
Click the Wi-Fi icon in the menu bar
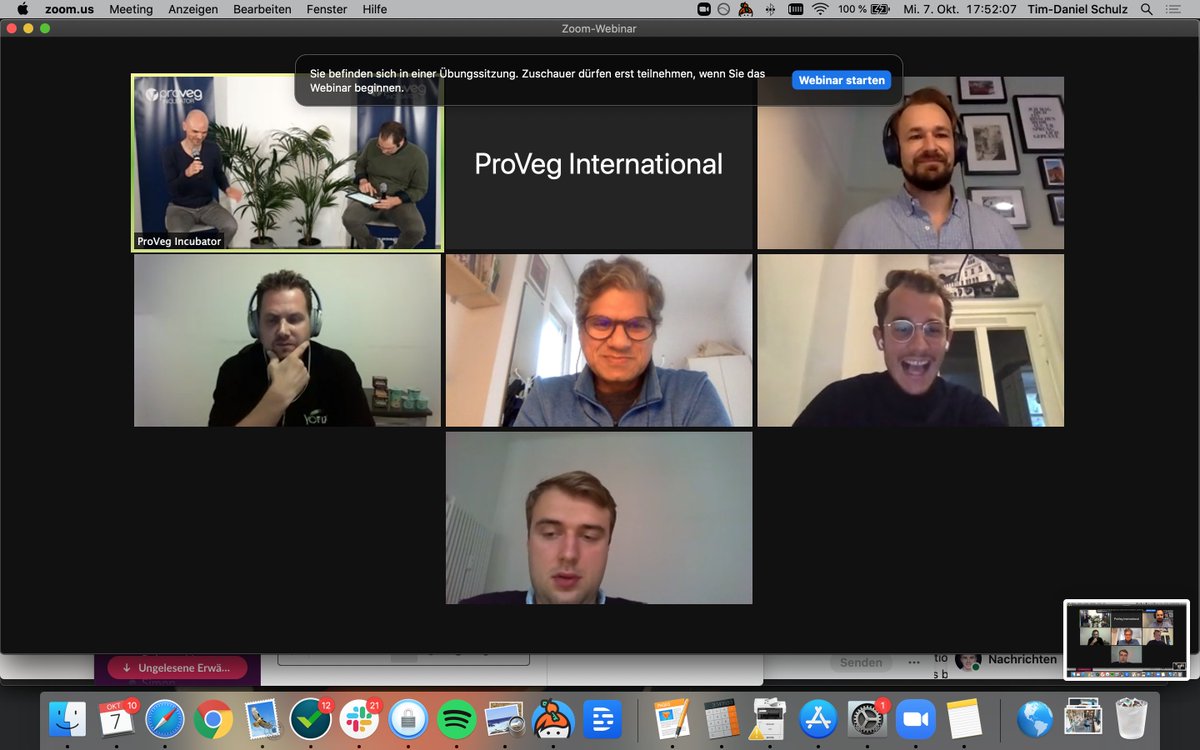coord(820,9)
